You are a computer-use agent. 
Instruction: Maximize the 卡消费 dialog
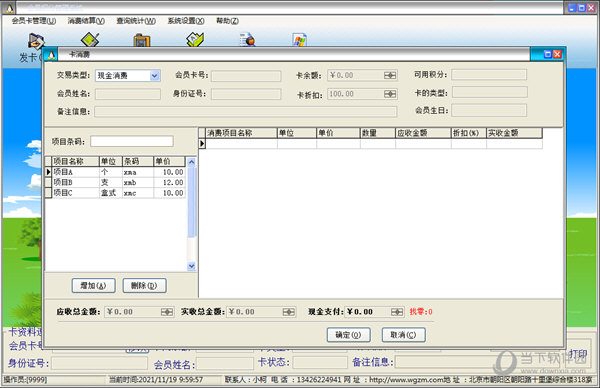[x=548, y=54]
